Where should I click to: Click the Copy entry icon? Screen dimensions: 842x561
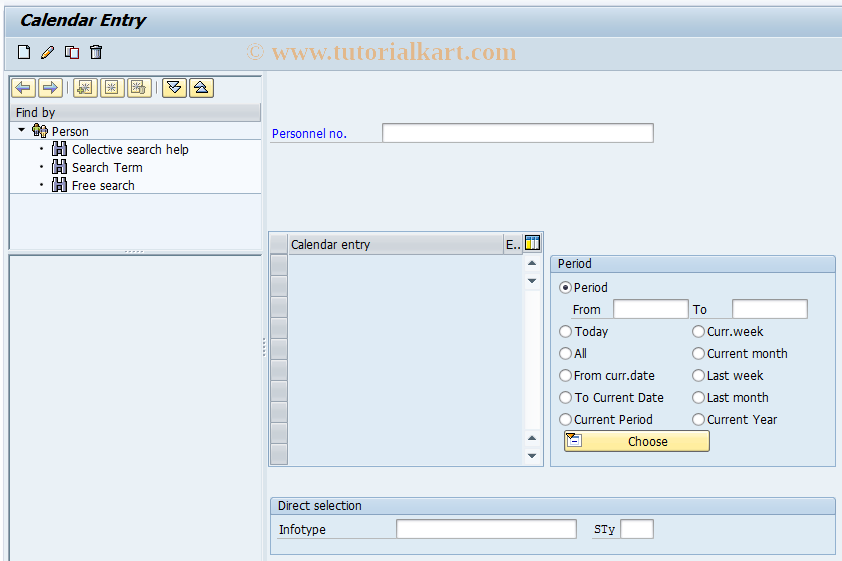coord(72,52)
